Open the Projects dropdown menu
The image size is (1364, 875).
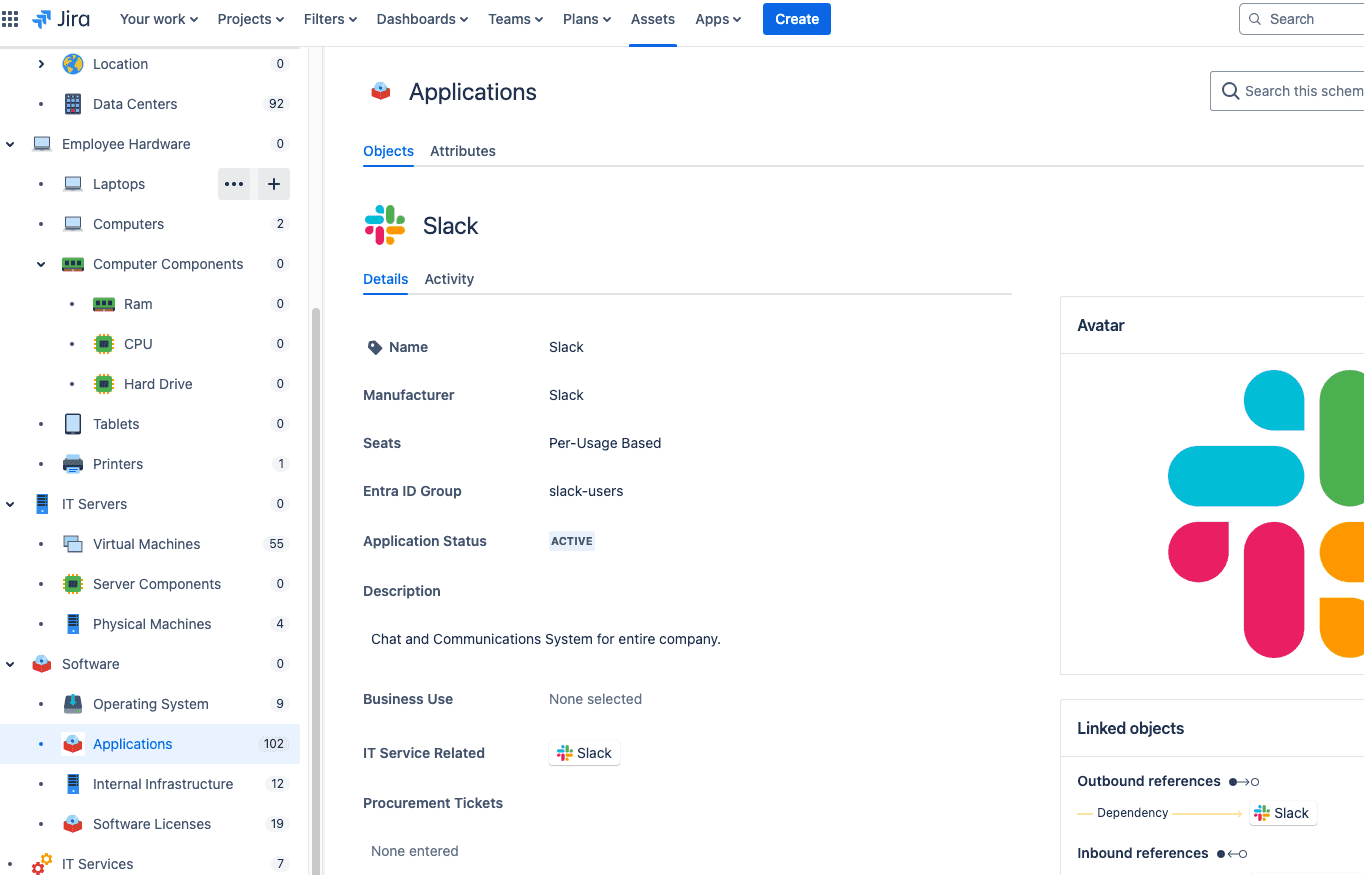(x=250, y=19)
